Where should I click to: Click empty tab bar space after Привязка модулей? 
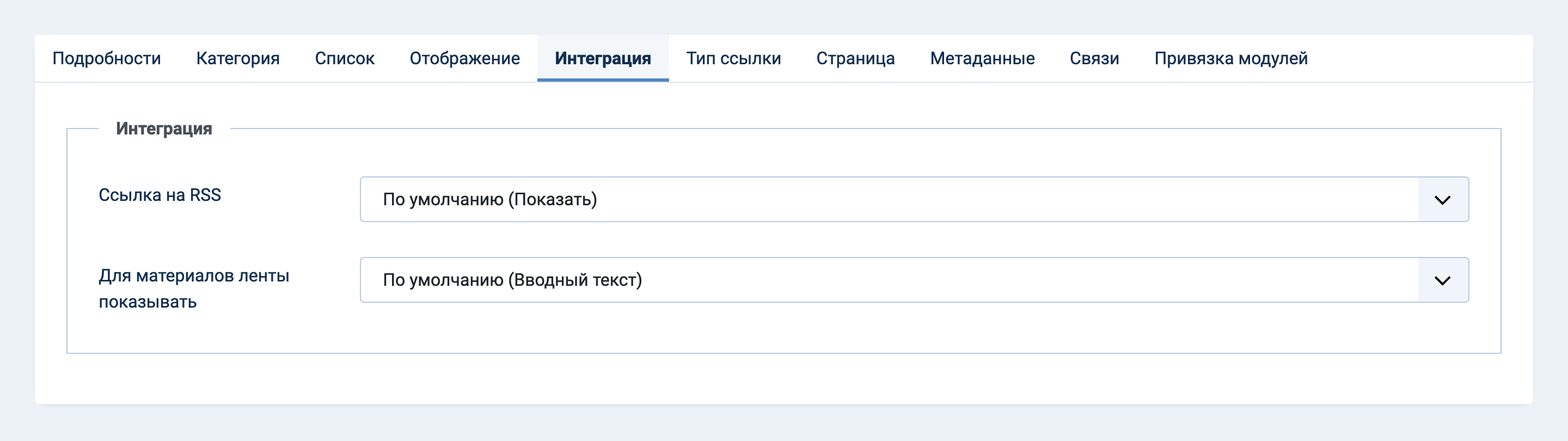coord(1429,58)
